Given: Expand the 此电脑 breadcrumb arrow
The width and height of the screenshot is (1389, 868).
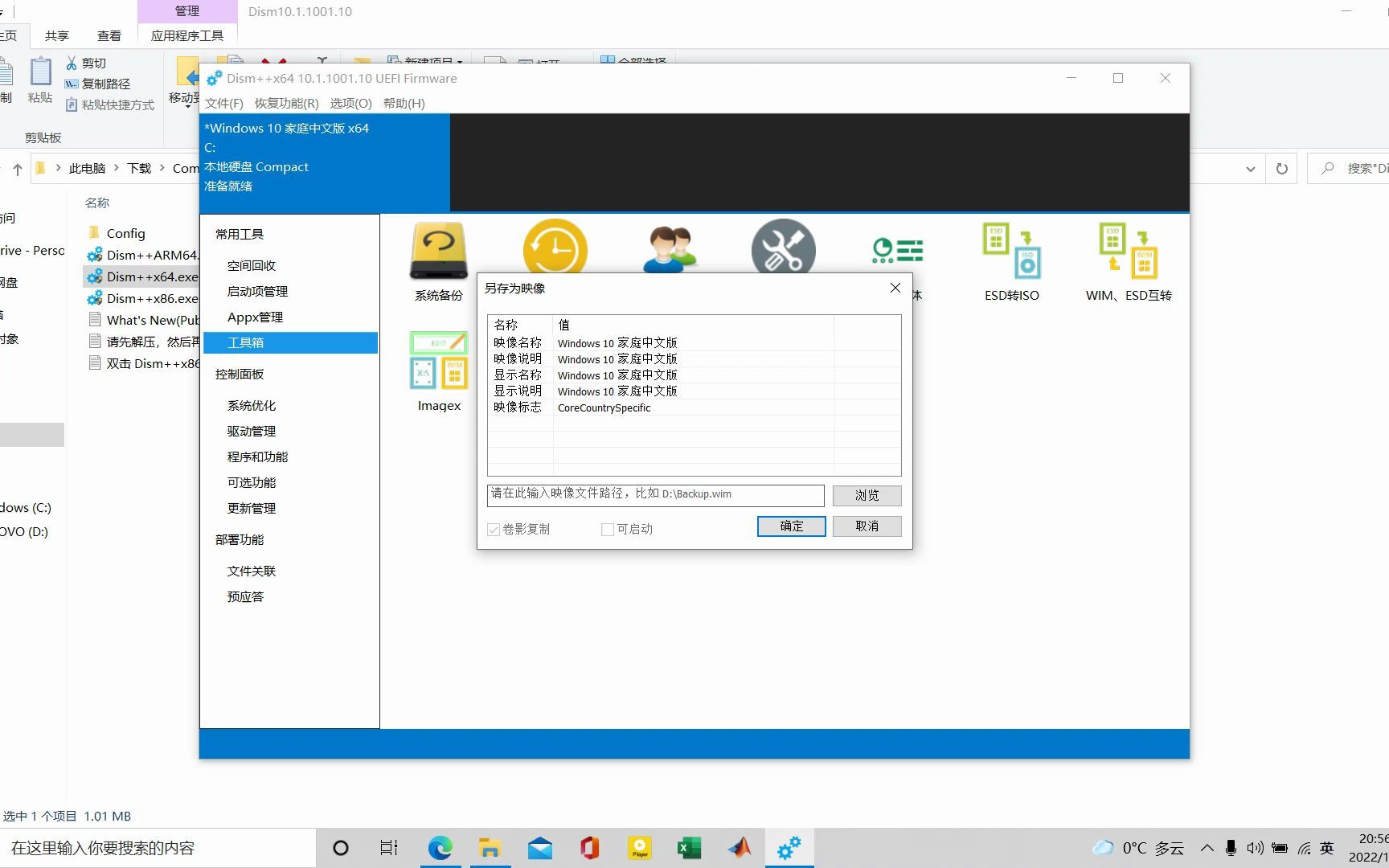Looking at the screenshot, I should click(x=117, y=168).
